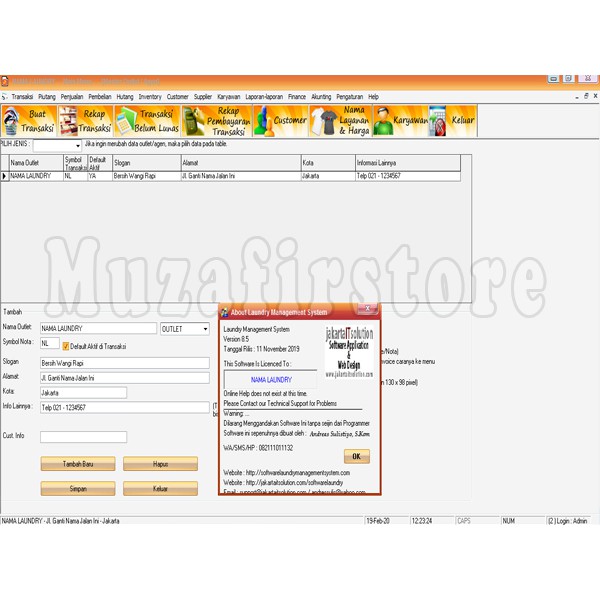
Task: Select NAMA LAUNDRY row selector arrow
Action: coord(5,176)
